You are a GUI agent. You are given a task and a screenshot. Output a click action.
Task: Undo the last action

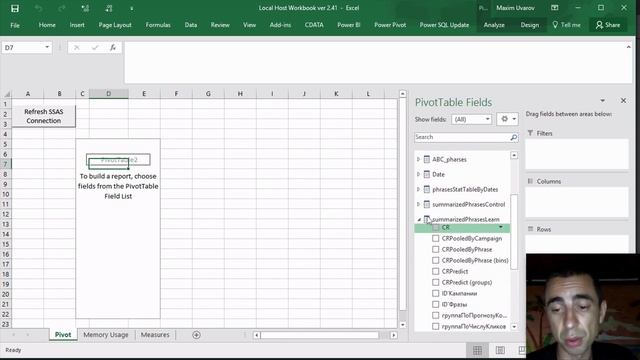click(x=39, y=8)
